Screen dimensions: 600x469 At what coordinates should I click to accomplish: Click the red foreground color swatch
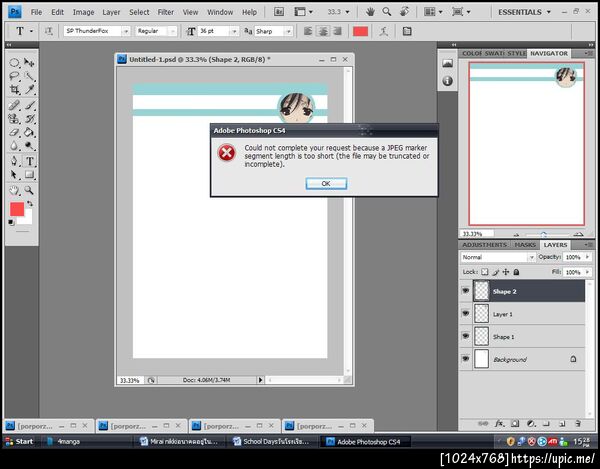[x=17, y=209]
